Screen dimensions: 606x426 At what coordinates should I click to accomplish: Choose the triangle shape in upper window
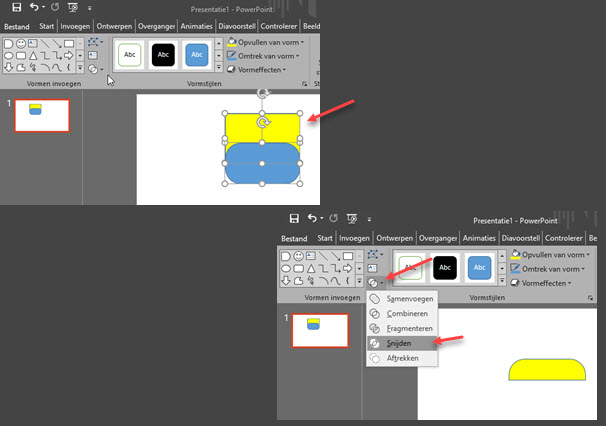click(x=33, y=56)
